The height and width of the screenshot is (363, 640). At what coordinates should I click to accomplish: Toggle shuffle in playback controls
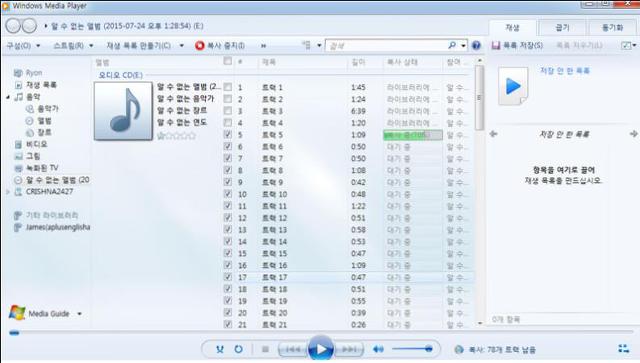click(220, 349)
